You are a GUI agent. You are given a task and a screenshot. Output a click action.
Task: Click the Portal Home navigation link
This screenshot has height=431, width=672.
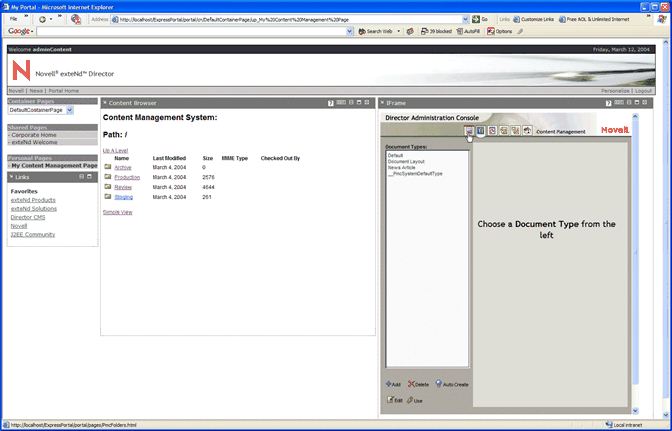pyautogui.click(x=63, y=91)
